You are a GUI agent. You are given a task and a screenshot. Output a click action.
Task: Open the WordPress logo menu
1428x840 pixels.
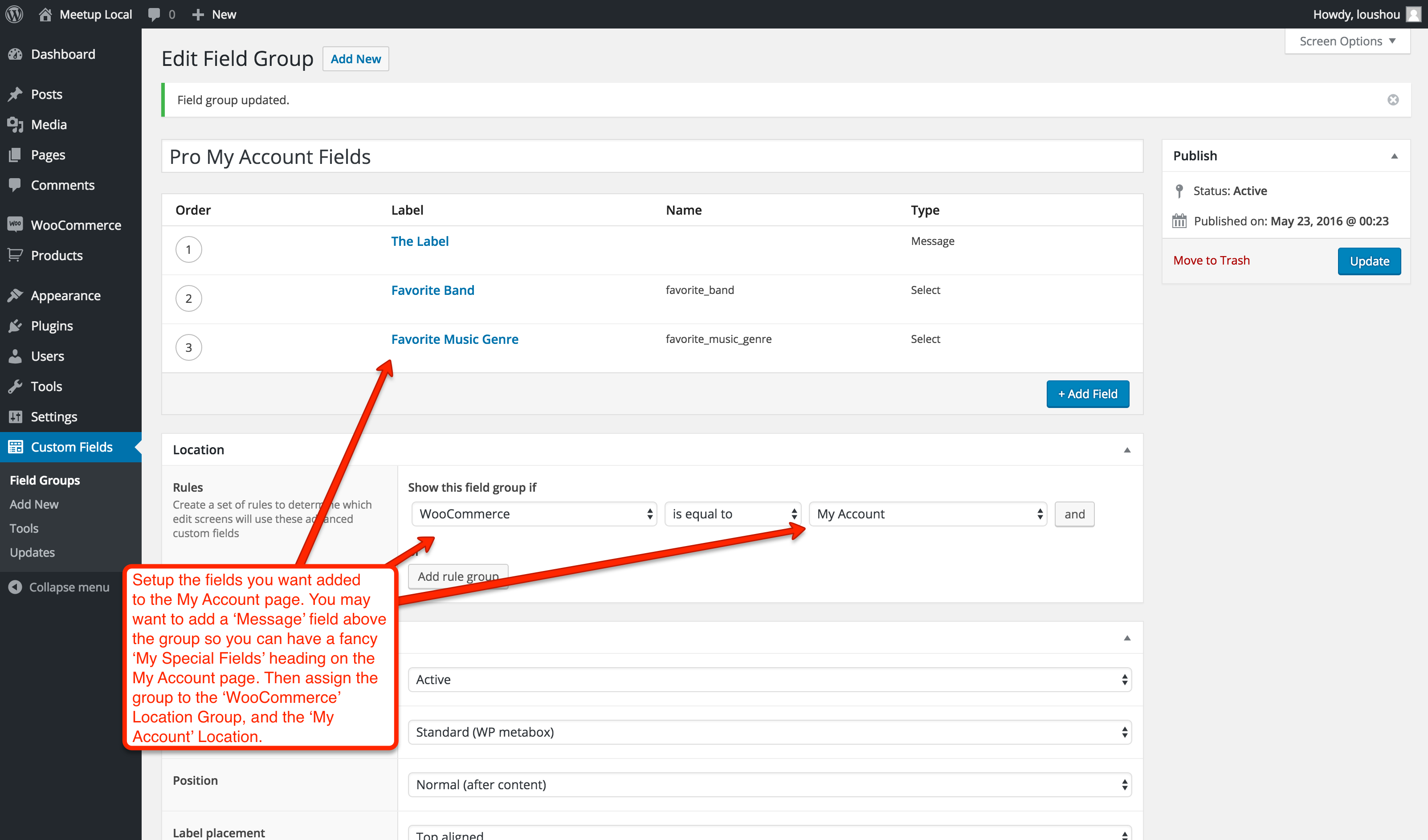[x=14, y=14]
